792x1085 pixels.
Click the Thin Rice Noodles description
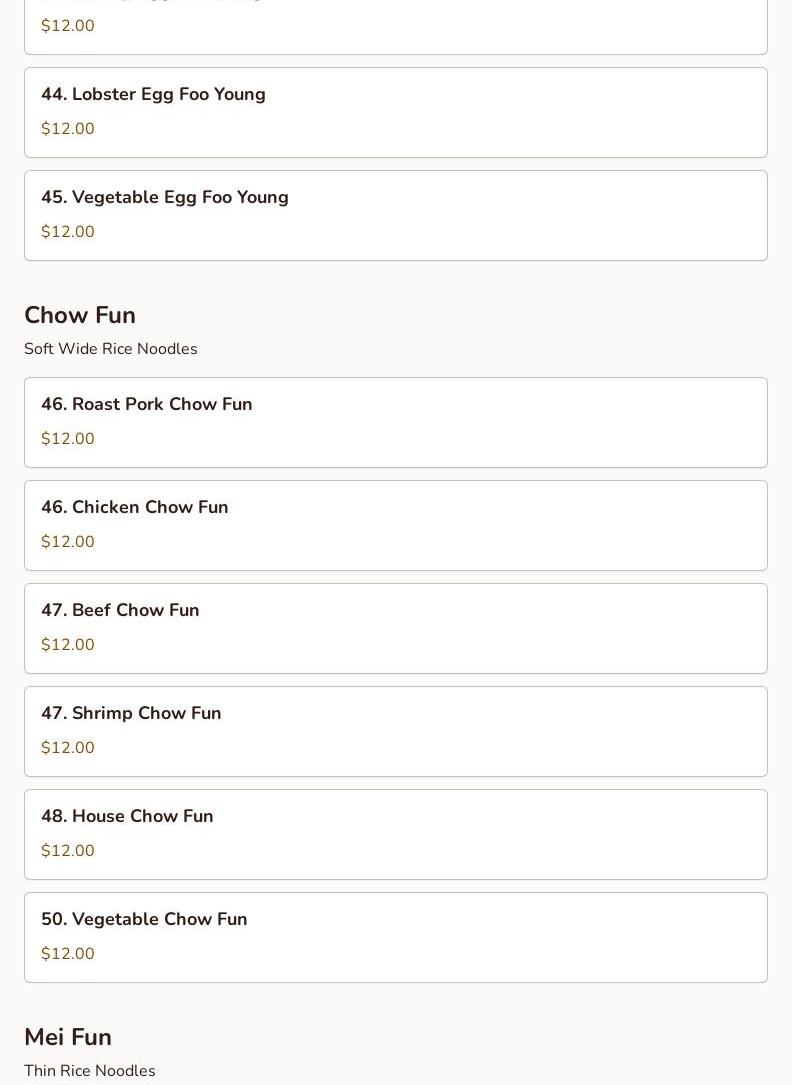coord(90,1071)
